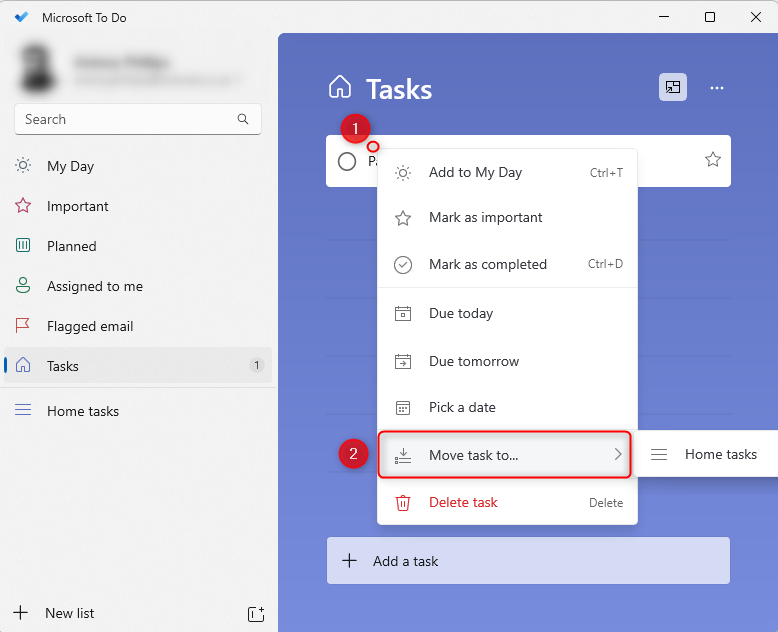Select Home tasks in the move submenu
The image size is (778, 632).
tap(720, 454)
